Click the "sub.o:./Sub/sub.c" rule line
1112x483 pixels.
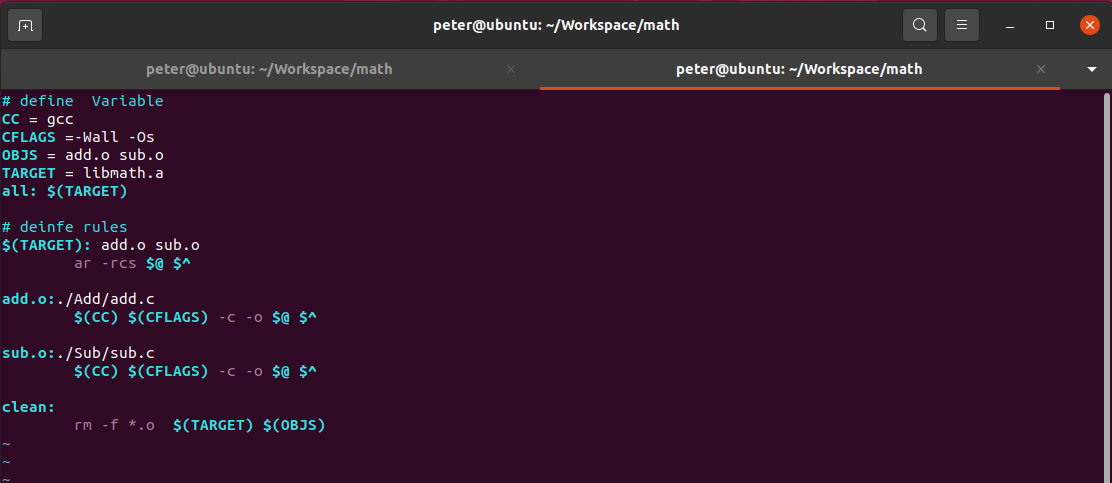(x=78, y=353)
